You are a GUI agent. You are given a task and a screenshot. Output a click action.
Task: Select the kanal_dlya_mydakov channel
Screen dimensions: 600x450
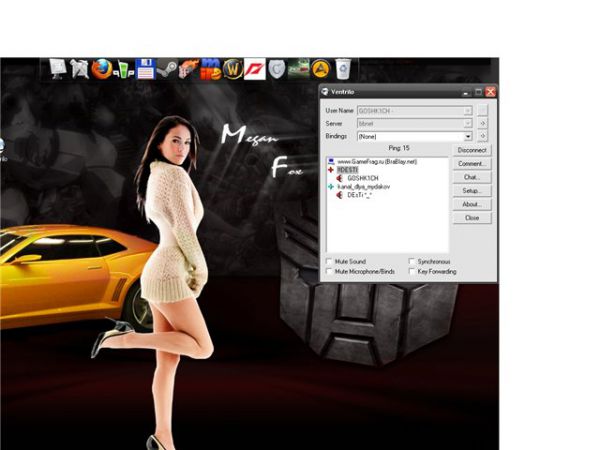click(x=364, y=186)
